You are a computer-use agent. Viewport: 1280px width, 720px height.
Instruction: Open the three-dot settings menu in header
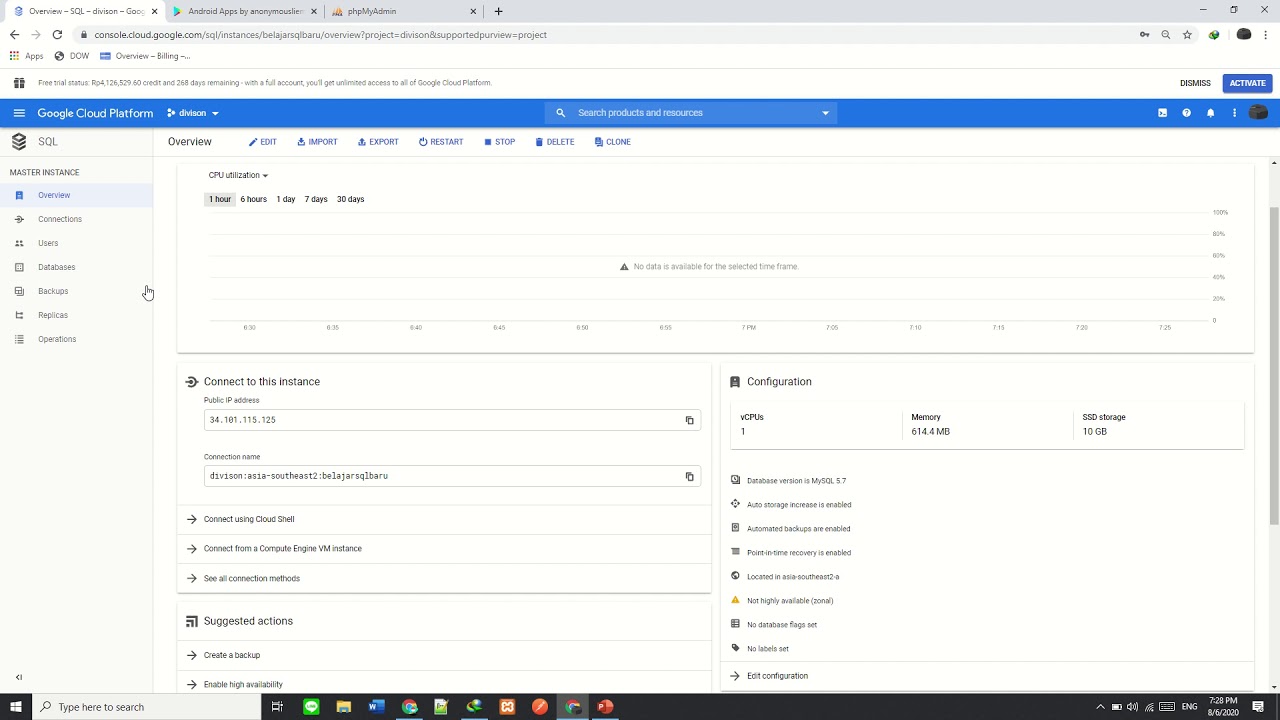(x=1234, y=113)
